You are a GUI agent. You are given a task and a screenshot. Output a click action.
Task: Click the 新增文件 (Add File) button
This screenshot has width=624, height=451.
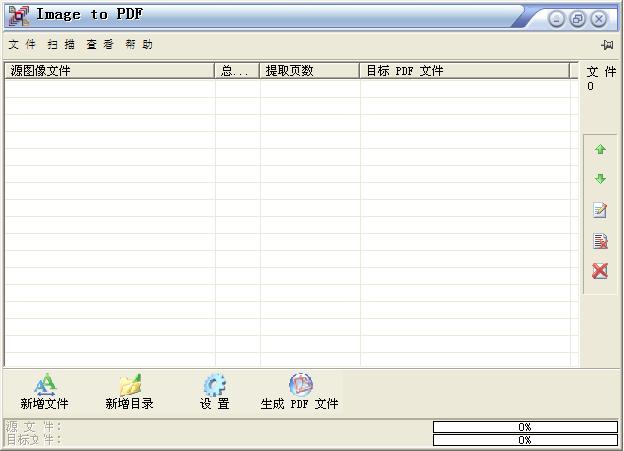[45, 392]
